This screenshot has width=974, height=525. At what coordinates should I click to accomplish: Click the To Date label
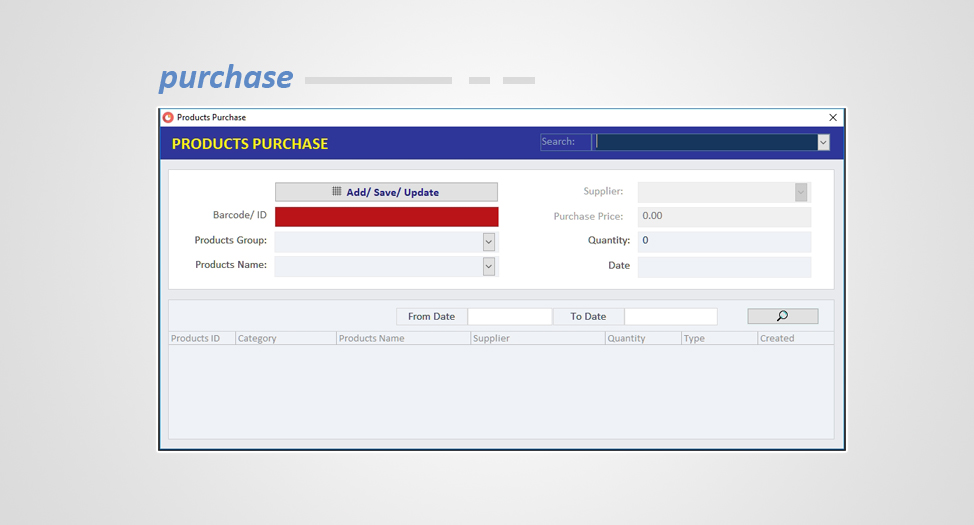pos(588,316)
